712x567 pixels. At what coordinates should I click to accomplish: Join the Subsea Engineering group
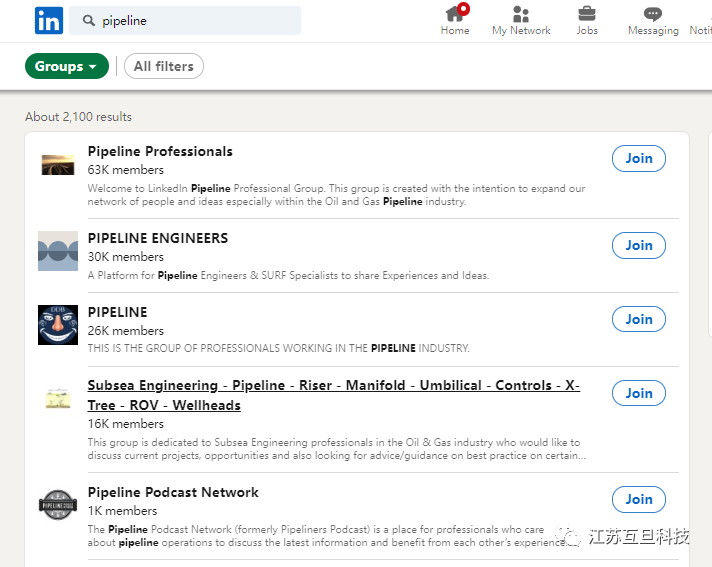pyautogui.click(x=638, y=393)
